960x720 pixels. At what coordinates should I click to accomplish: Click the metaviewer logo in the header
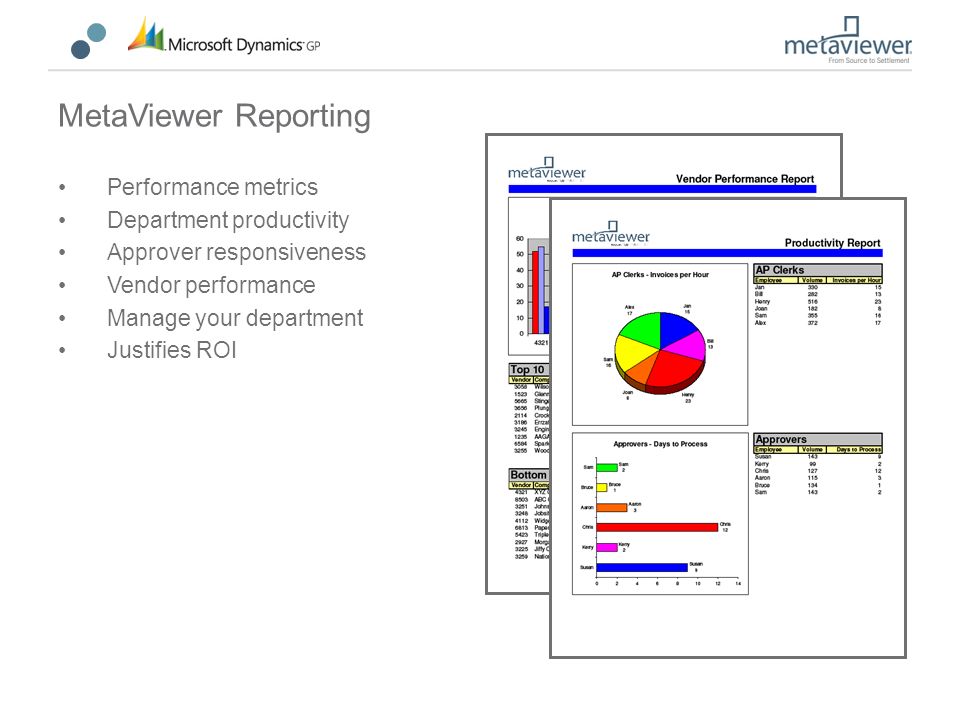point(847,40)
